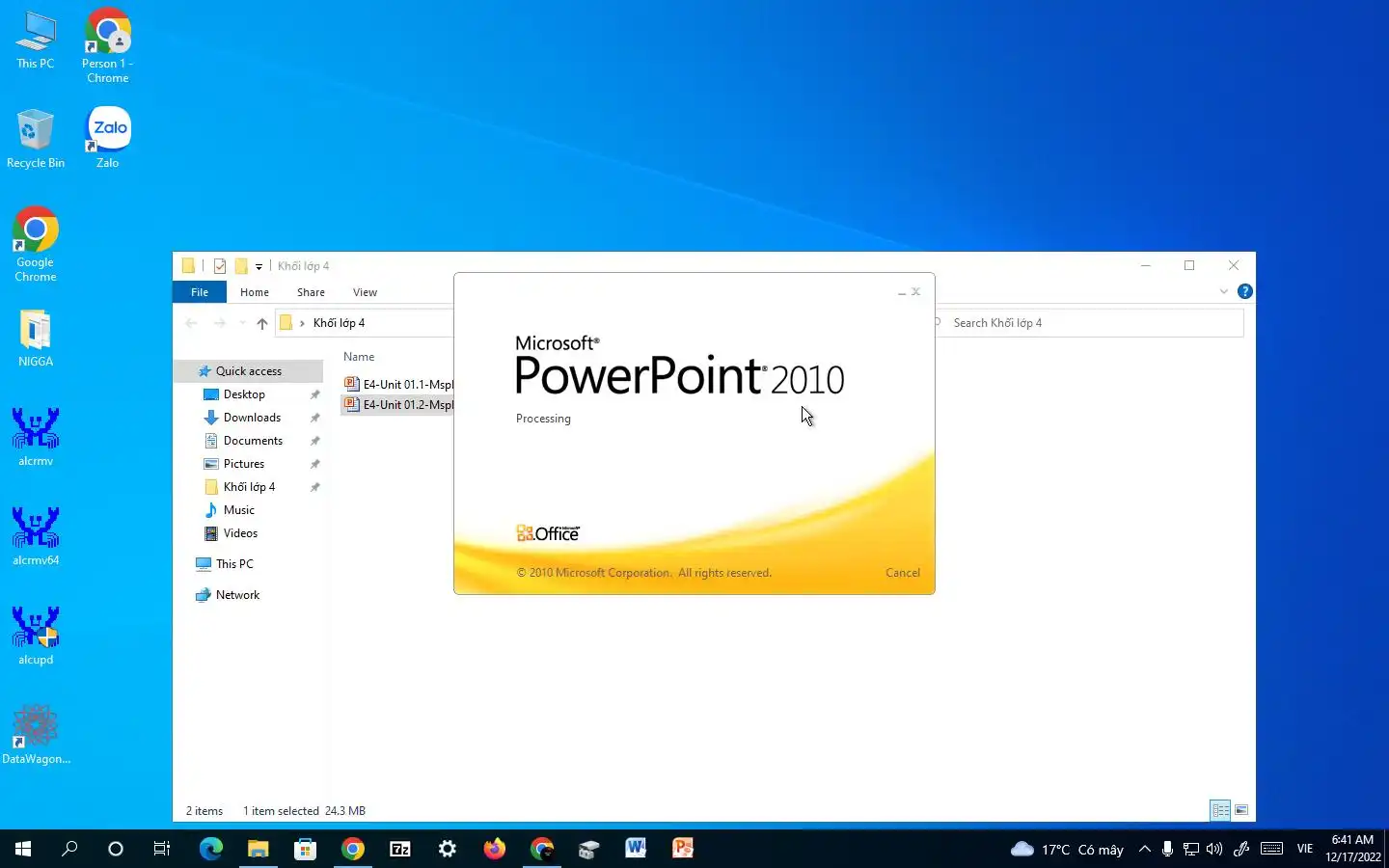Select Network in the navigation pane
Screen dimensions: 1389x868
pyautogui.click(x=237, y=595)
